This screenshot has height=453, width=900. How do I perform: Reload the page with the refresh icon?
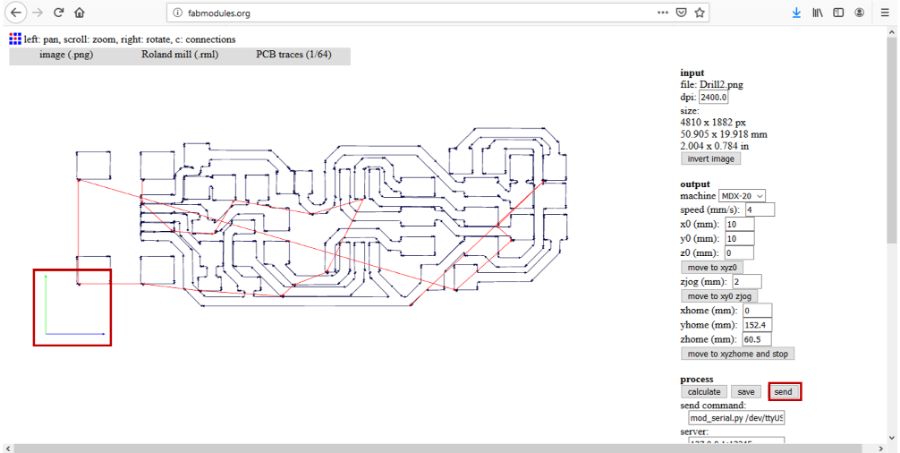pyautogui.click(x=59, y=13)
